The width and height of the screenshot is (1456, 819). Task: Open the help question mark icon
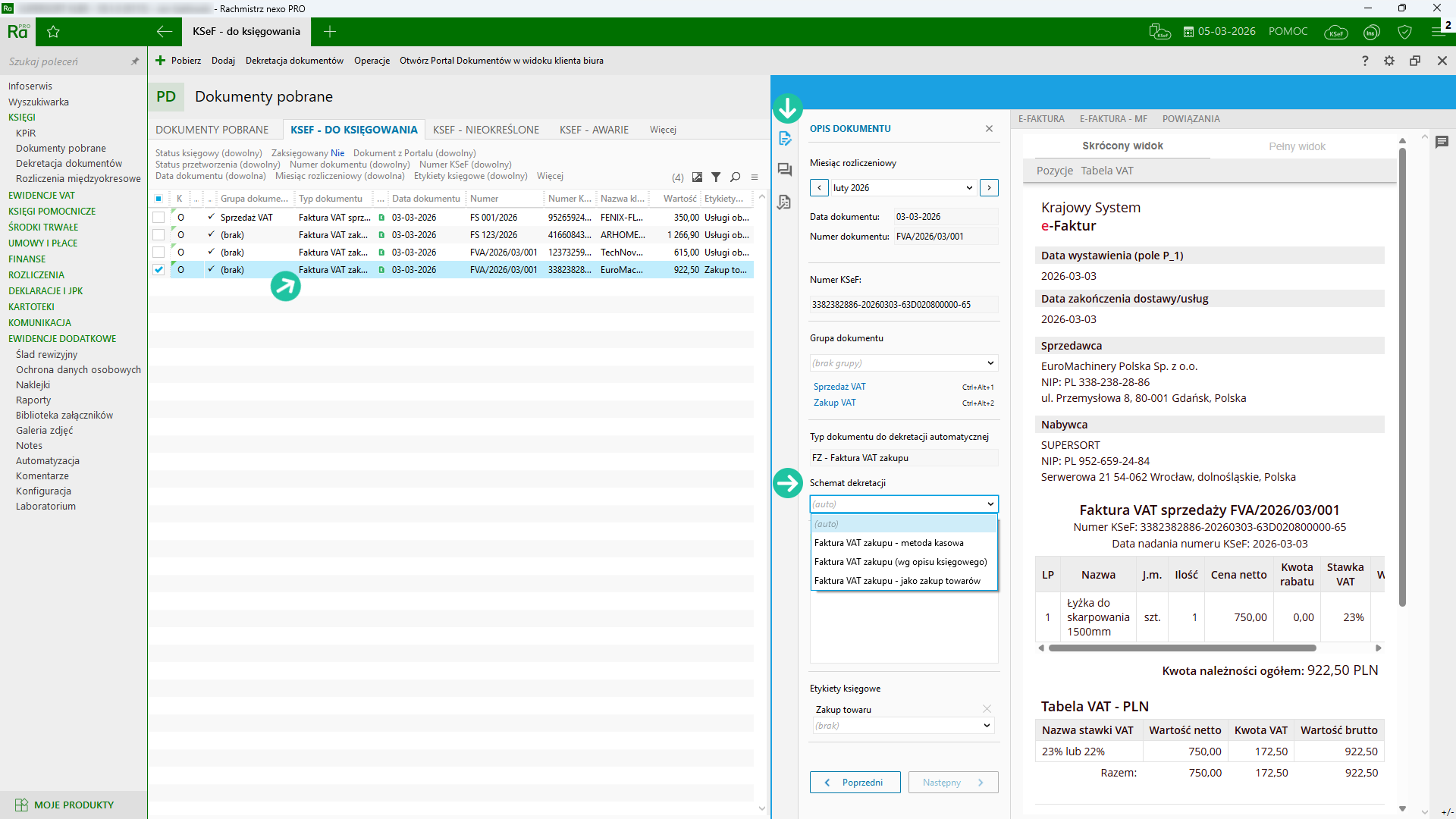tap(1365, 61)
